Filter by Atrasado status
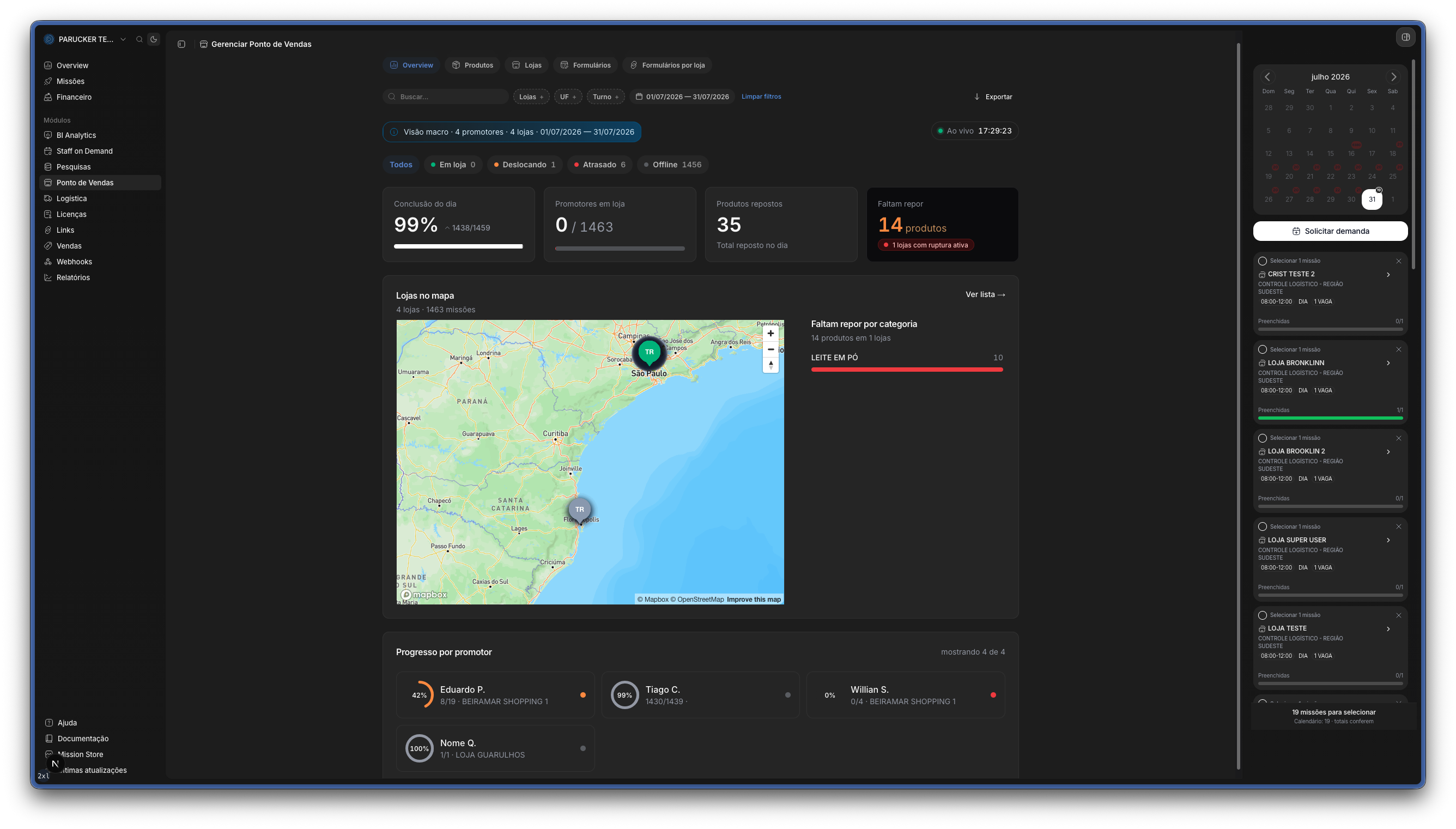 [600, 165]
